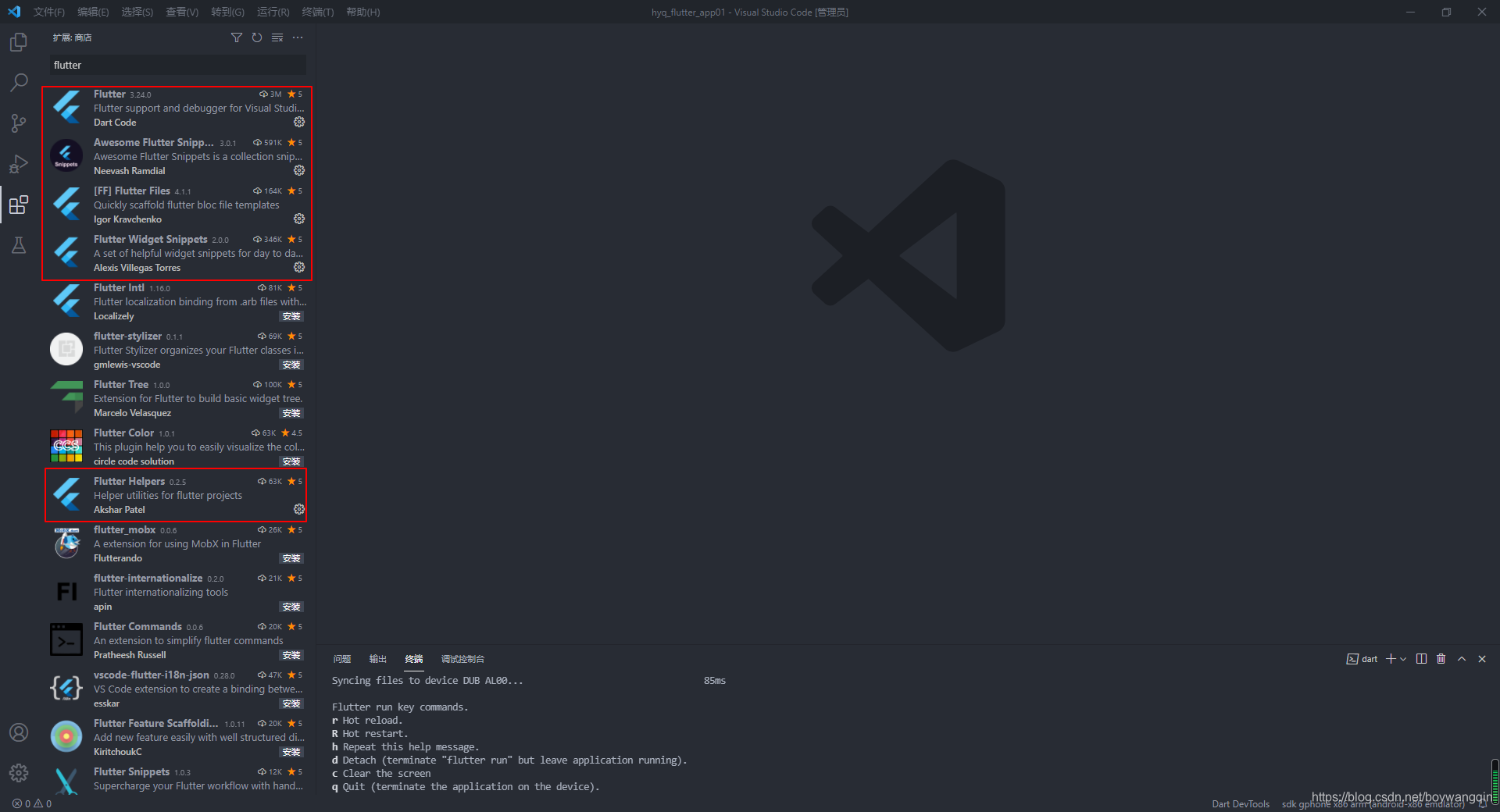Open the 文件(F) menu
Image resolution: width=1500 pixels, height=812 pixels.
(x=49, y=12)
